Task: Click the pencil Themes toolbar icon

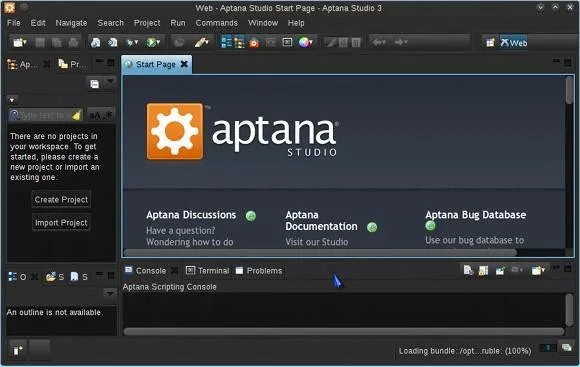Action: point(201,43)
